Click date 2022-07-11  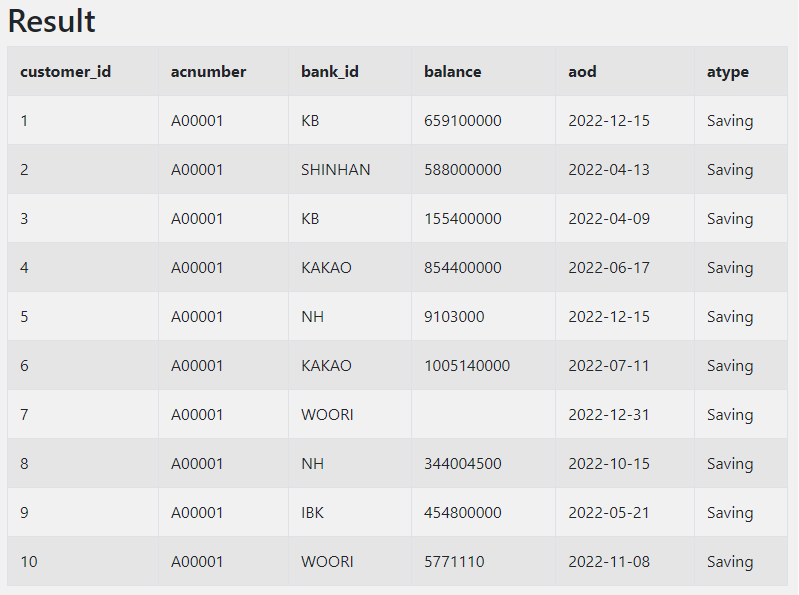click(609, 365)
